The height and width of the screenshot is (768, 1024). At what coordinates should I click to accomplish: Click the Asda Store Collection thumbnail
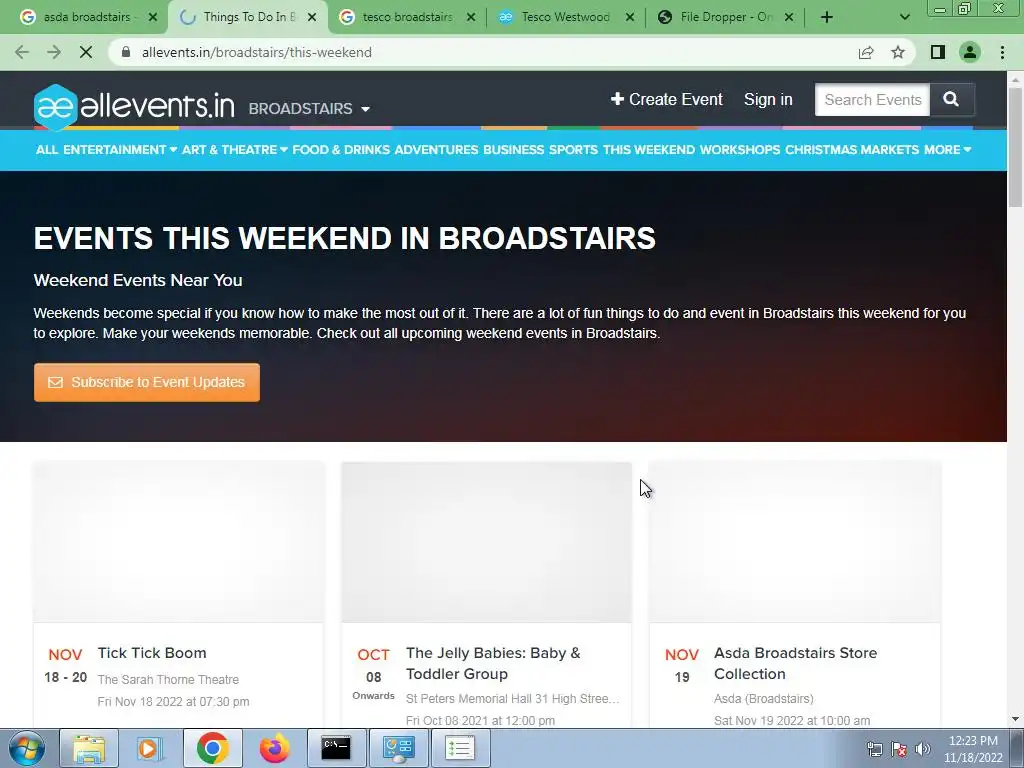(x=795, y=542)
